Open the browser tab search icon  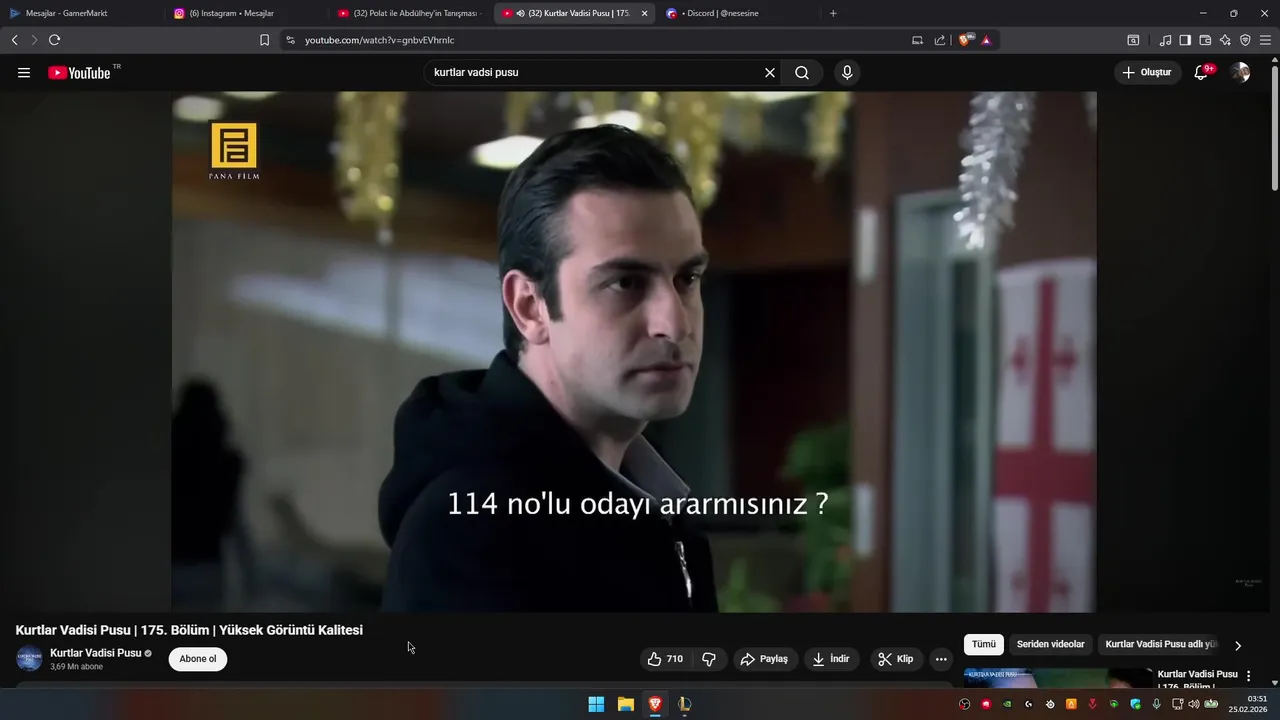[x=1133, y=40]
